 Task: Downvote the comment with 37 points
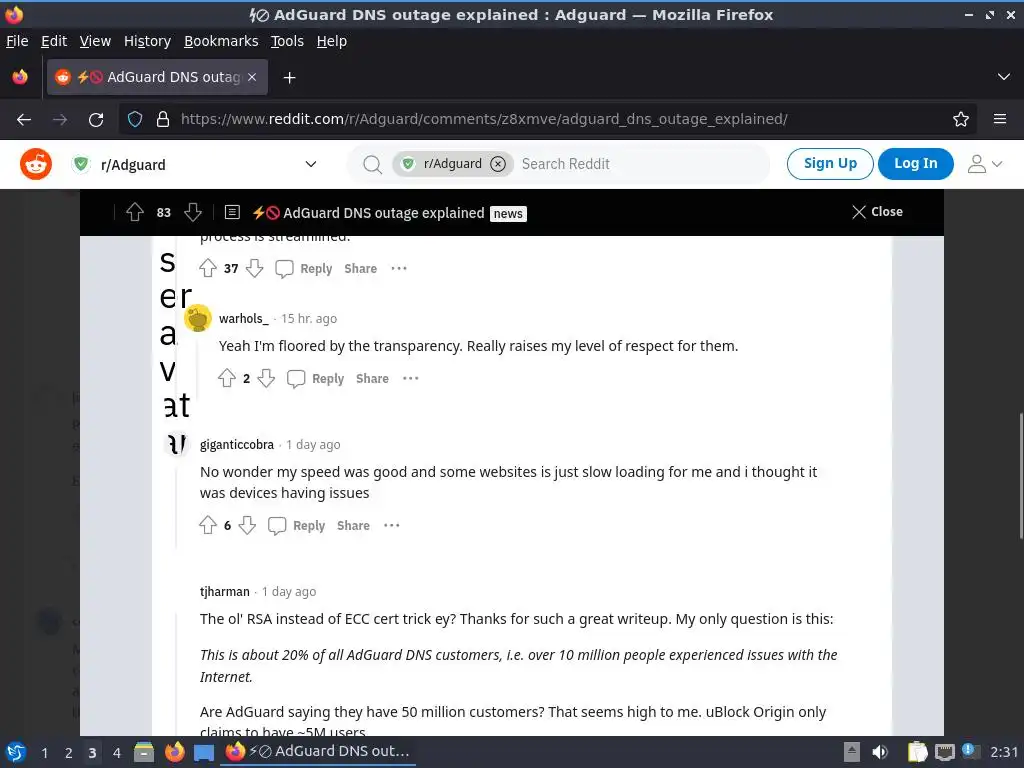click(255, 268)
